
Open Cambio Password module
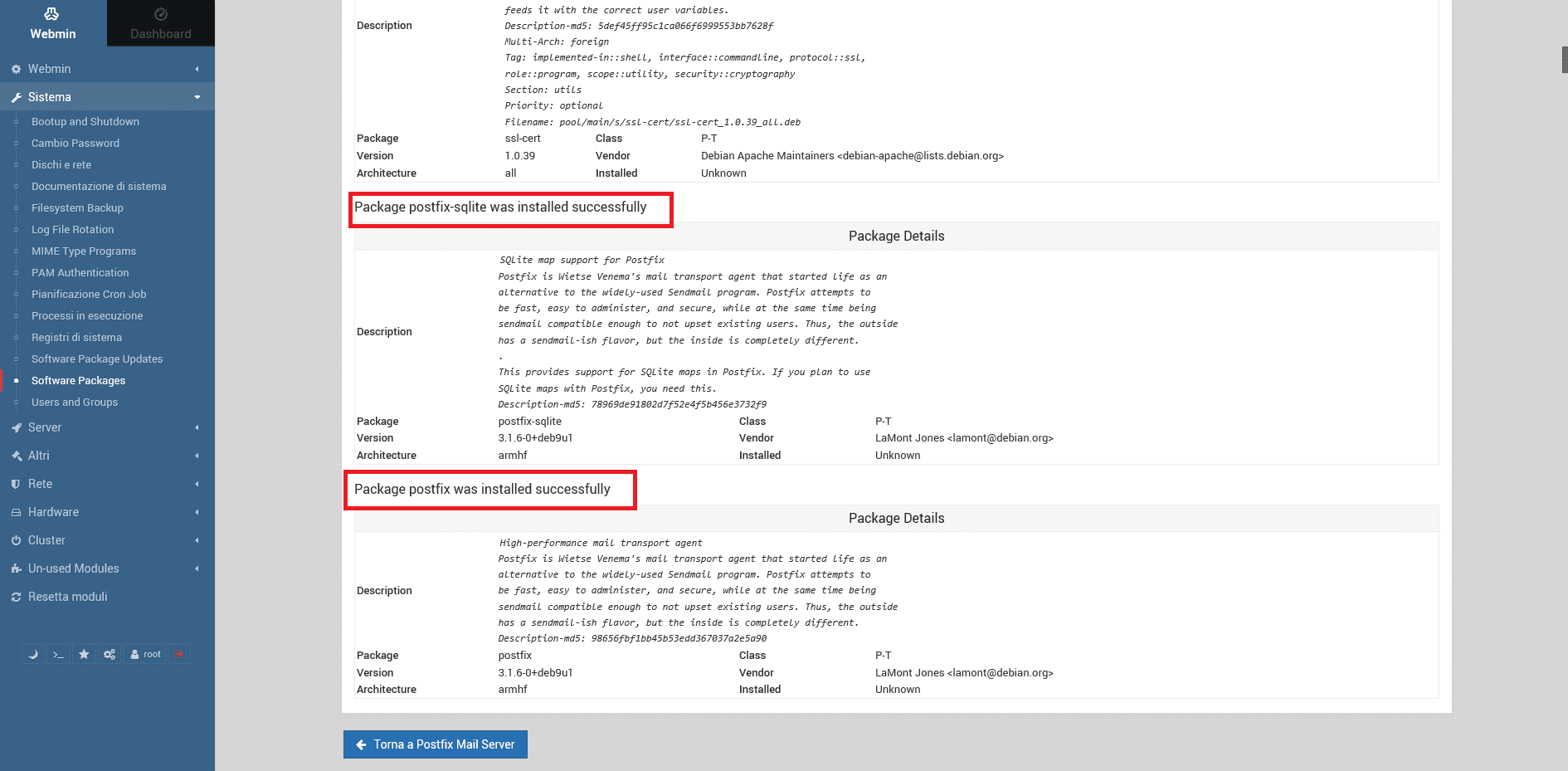pyautogui.click(x=75, y=143)
